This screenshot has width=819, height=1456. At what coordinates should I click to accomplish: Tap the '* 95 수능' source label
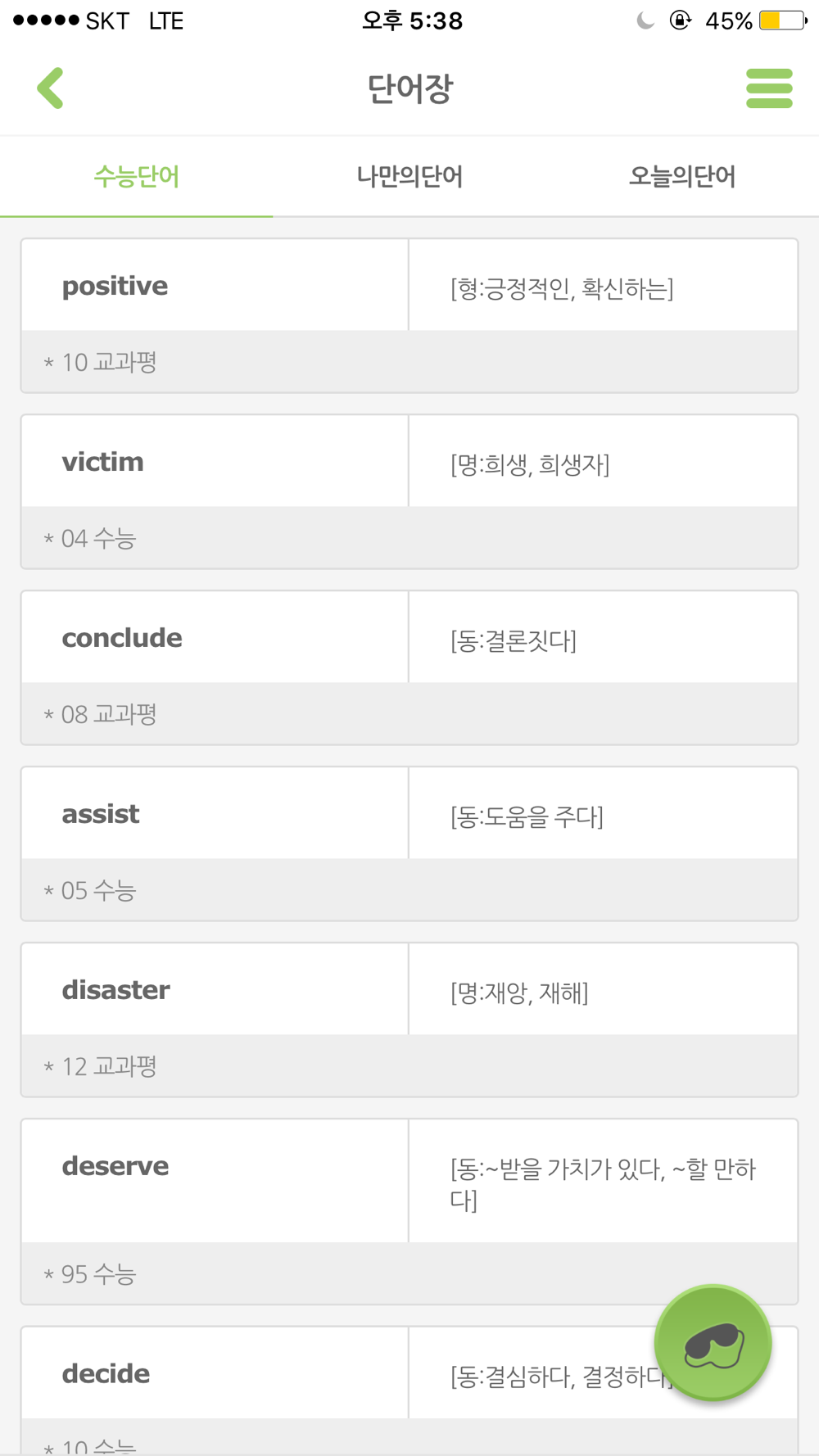click(89, 1274)
